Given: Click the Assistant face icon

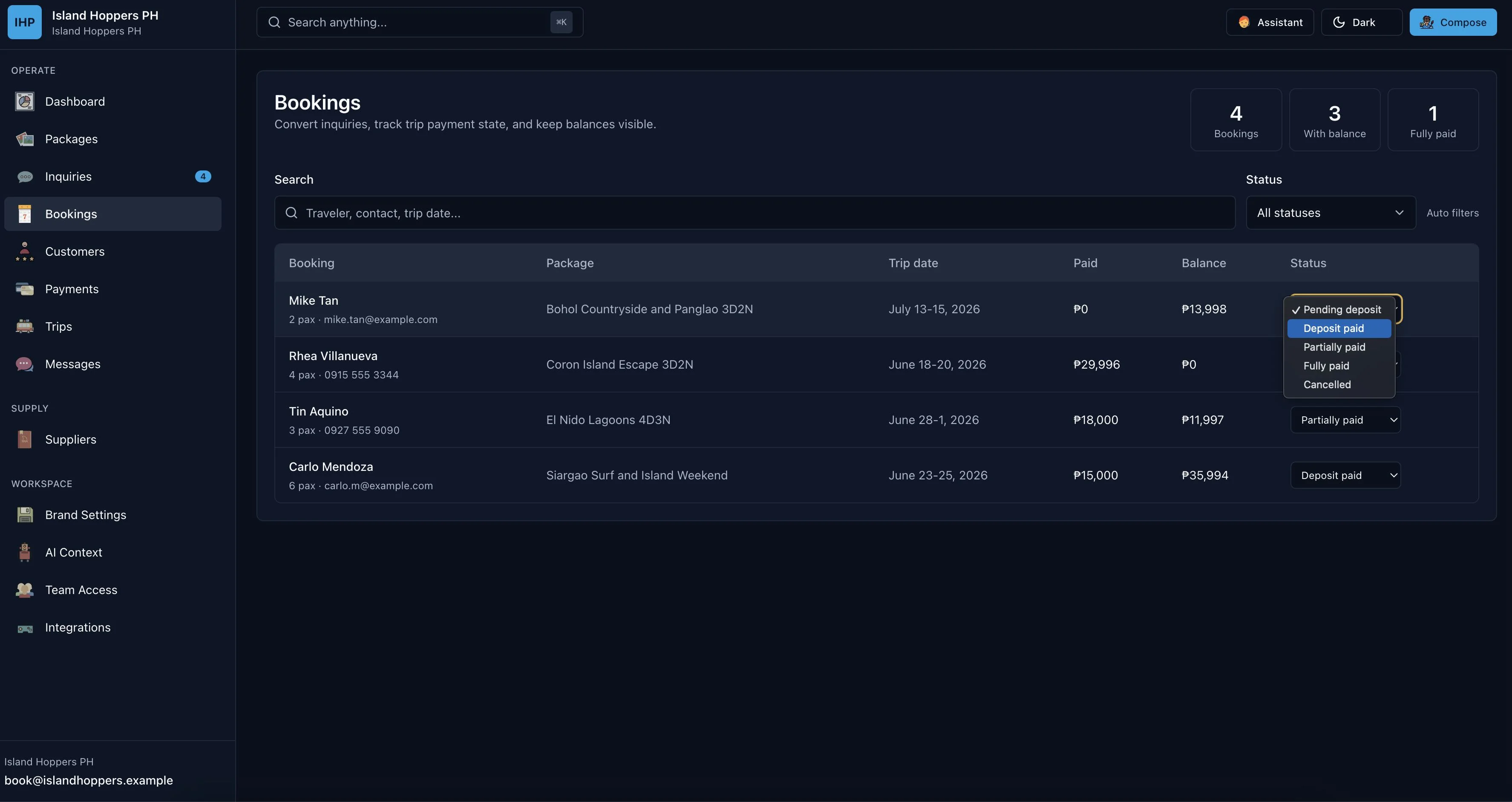Looking at the screenshot, I should pyautogui.click(x=1244, y=22).
